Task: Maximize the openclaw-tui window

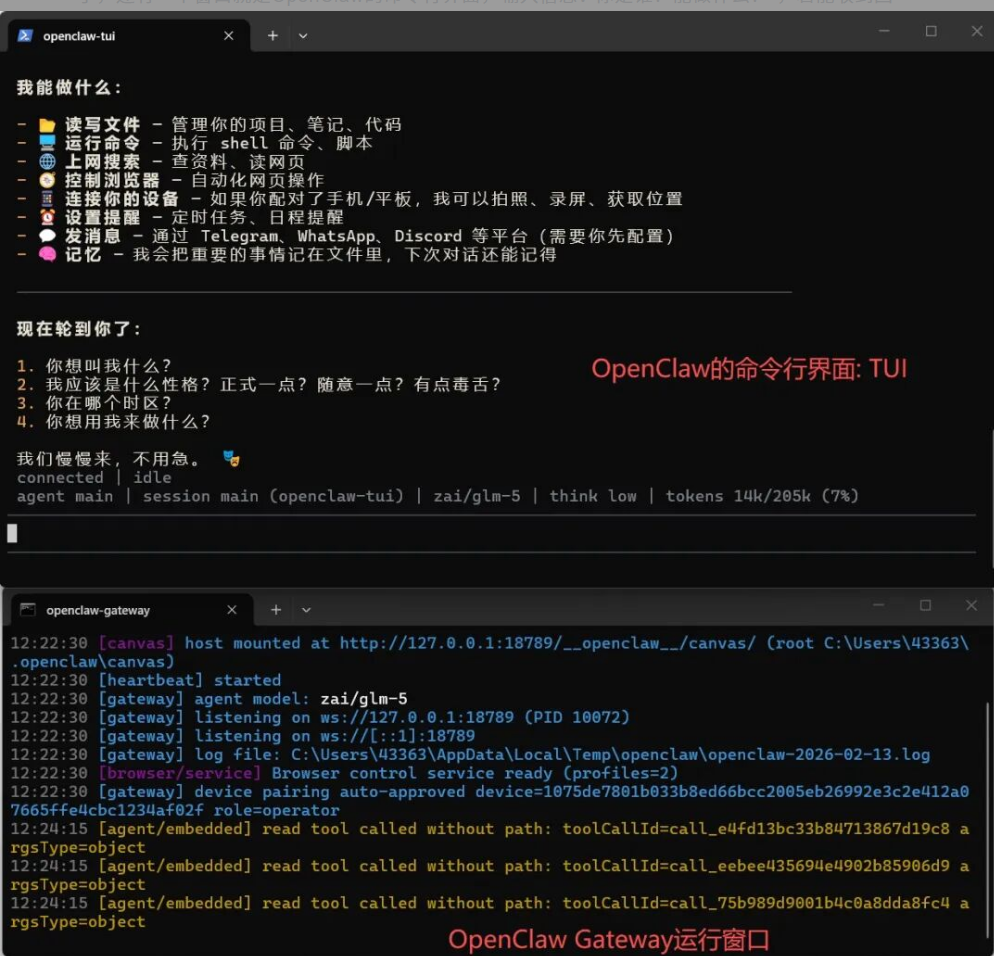Action: 931,30
